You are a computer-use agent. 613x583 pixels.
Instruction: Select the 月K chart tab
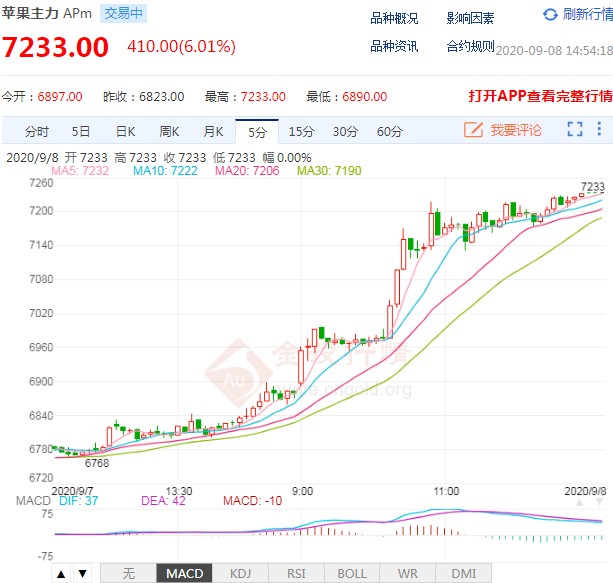213,132
